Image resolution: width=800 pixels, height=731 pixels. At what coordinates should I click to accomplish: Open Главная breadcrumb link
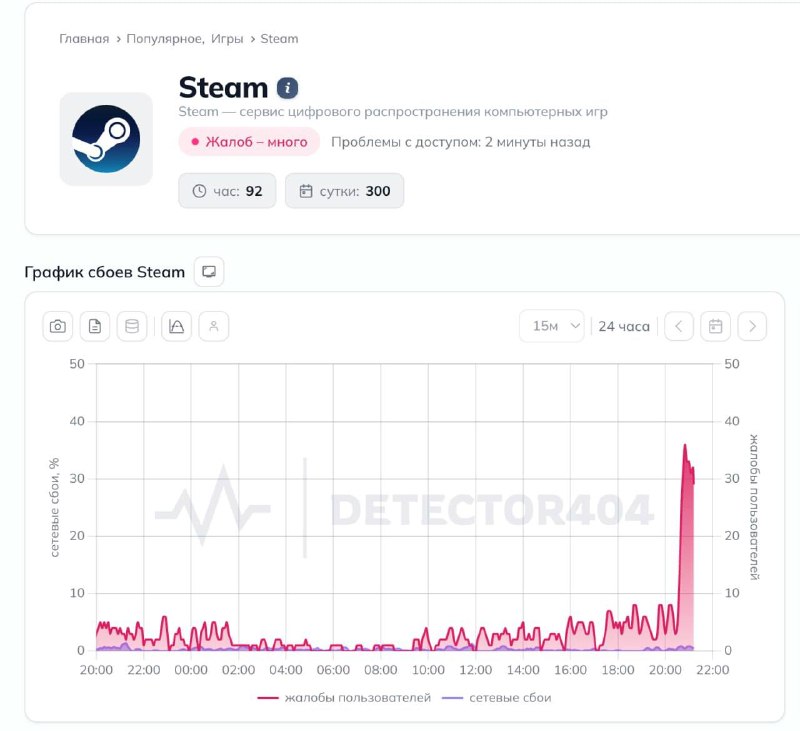(x=84, y=39)
